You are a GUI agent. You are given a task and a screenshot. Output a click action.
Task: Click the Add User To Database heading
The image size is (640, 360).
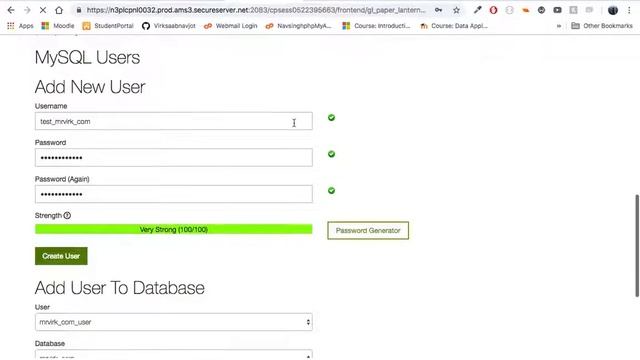click(120, 288)
